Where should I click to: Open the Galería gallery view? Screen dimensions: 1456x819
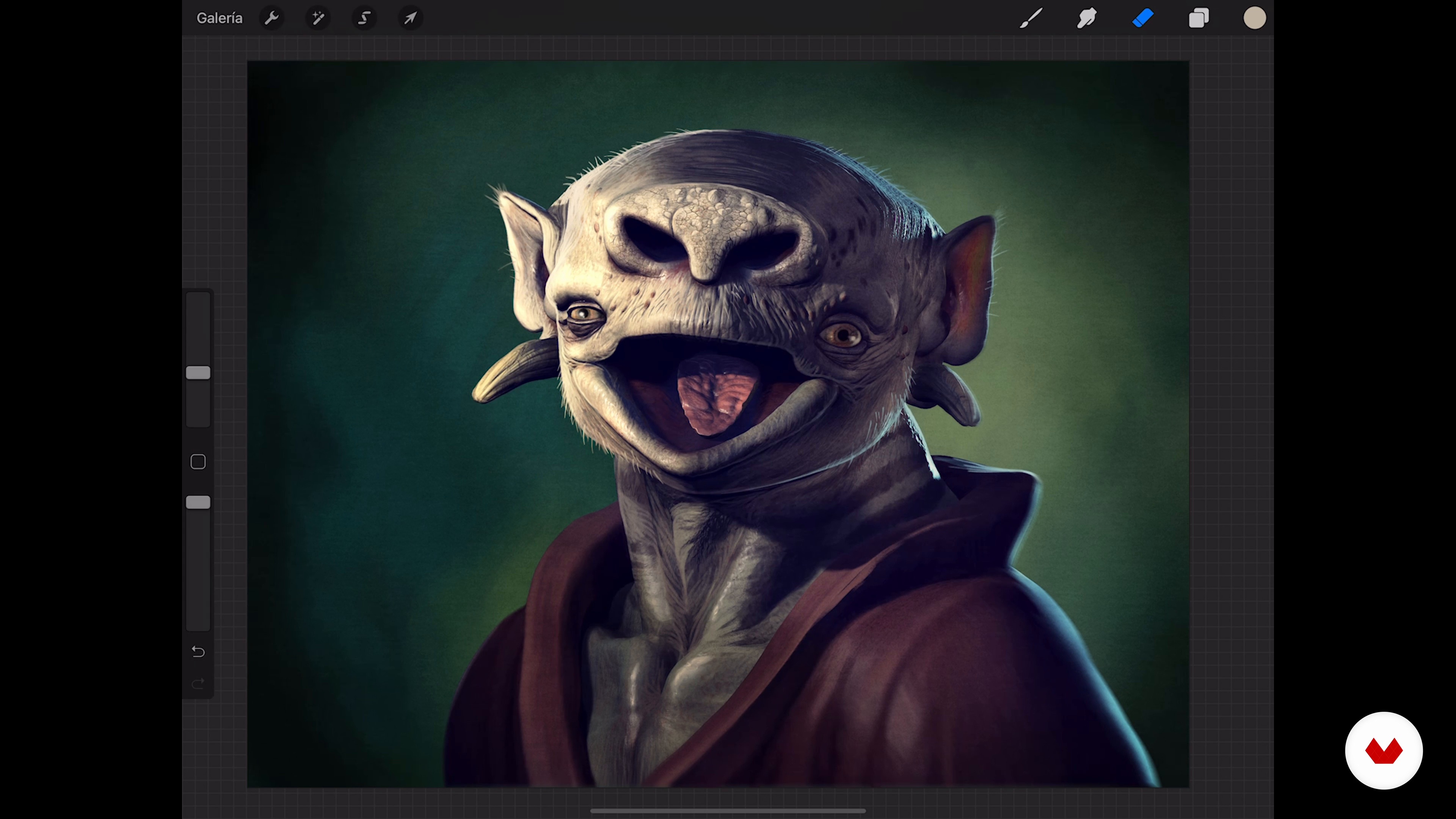(219, 18)
